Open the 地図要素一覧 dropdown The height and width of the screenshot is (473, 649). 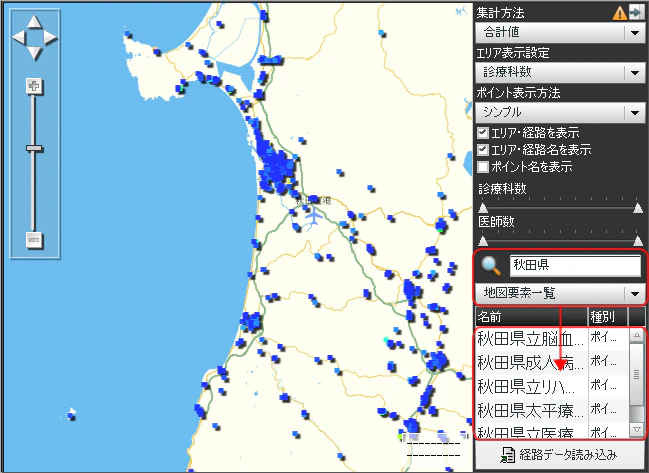(x=560, y=293)
